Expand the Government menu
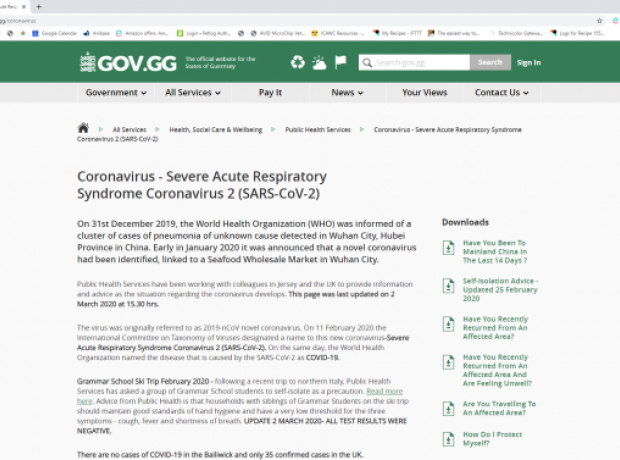This screenshot has width=620, height=460. (116, 93)
